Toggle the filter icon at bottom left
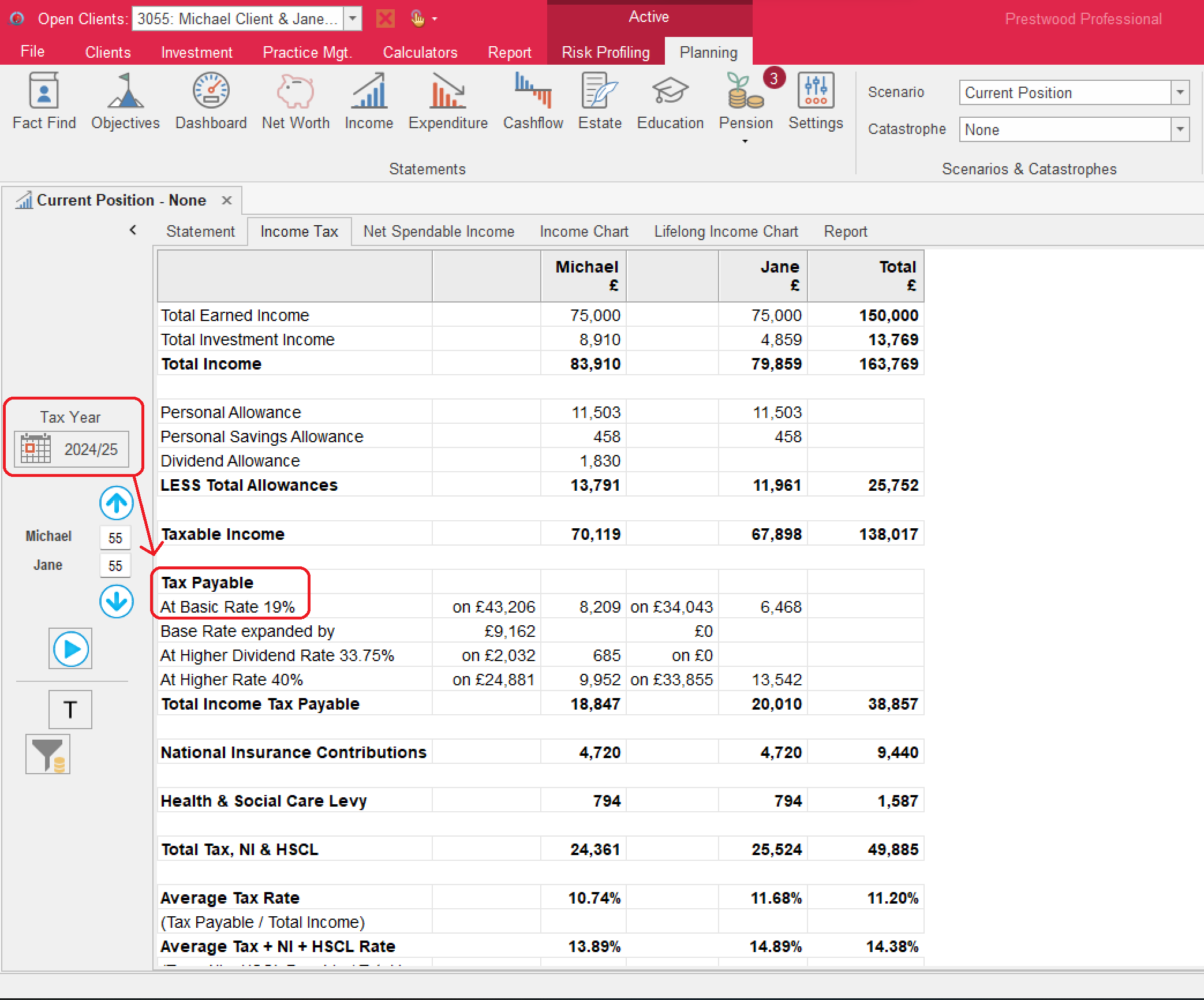Viewport: 1204px width, 1000px height. tap(50, 755)
